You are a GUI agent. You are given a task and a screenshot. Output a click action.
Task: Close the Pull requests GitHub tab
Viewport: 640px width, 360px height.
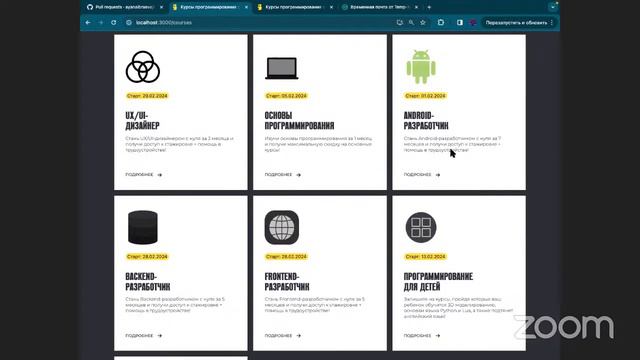pyautogui.click(x=161, y=7)
